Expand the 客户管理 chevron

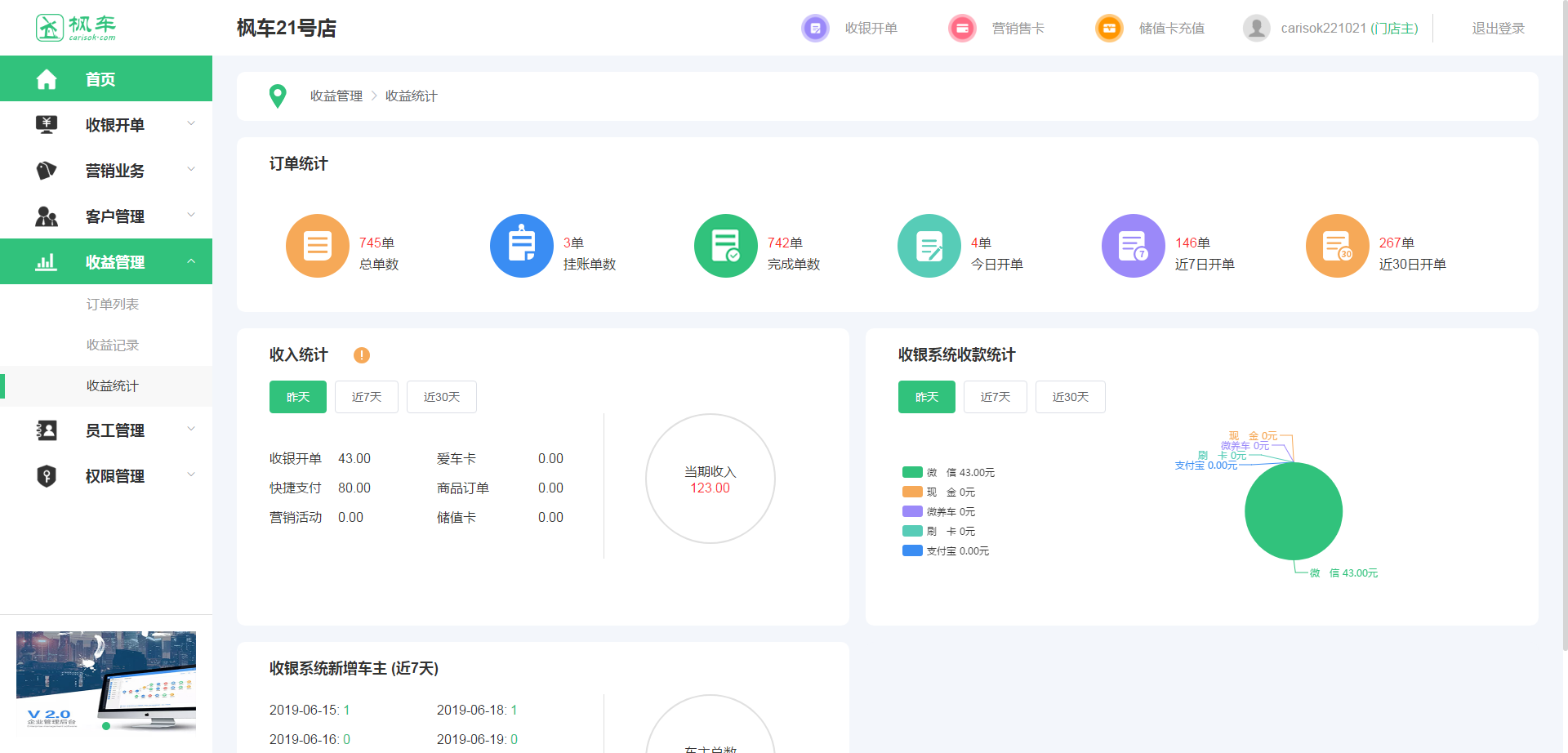(x=191, y=216)
